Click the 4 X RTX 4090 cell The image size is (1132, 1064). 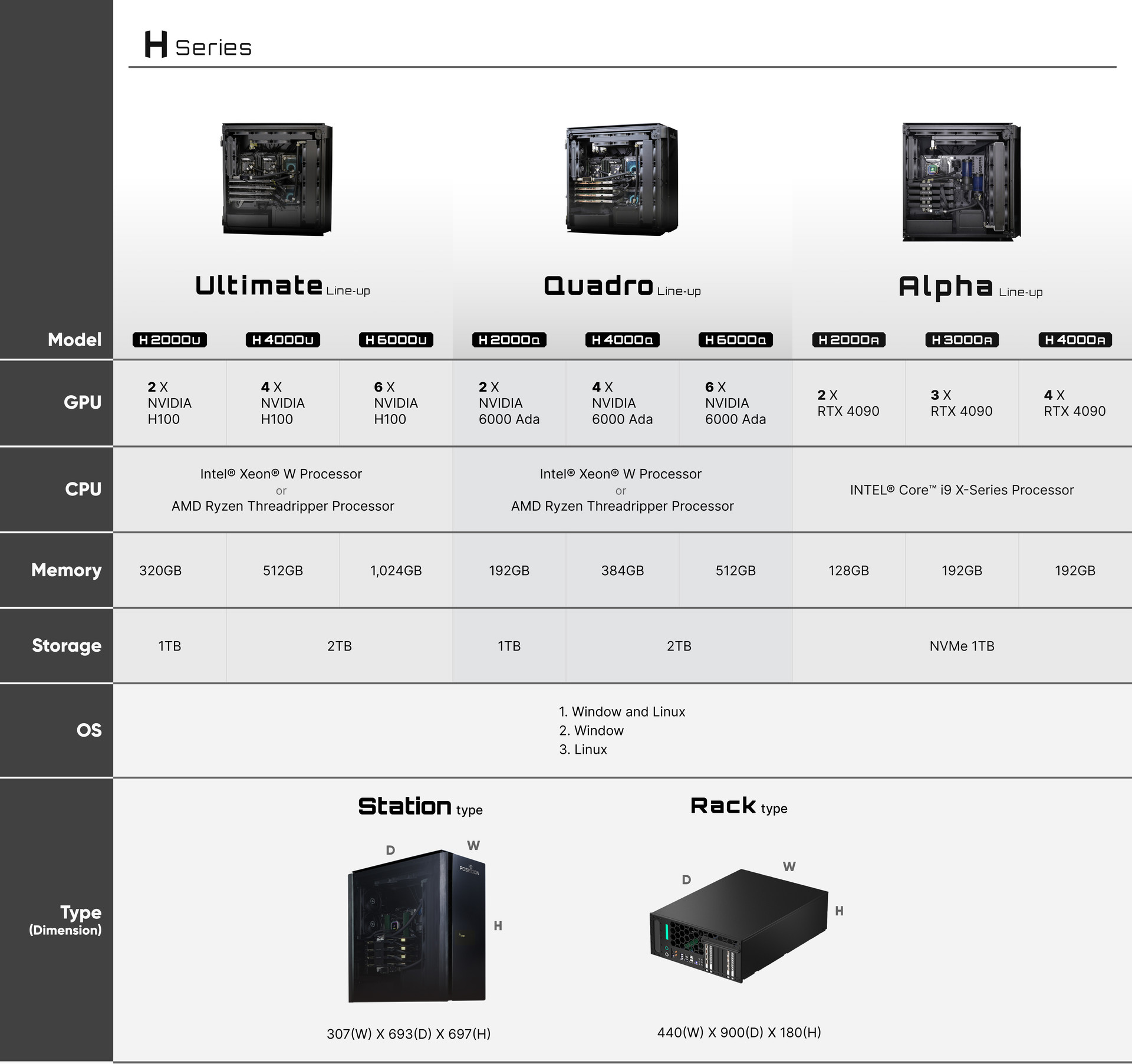(1075, 403)
